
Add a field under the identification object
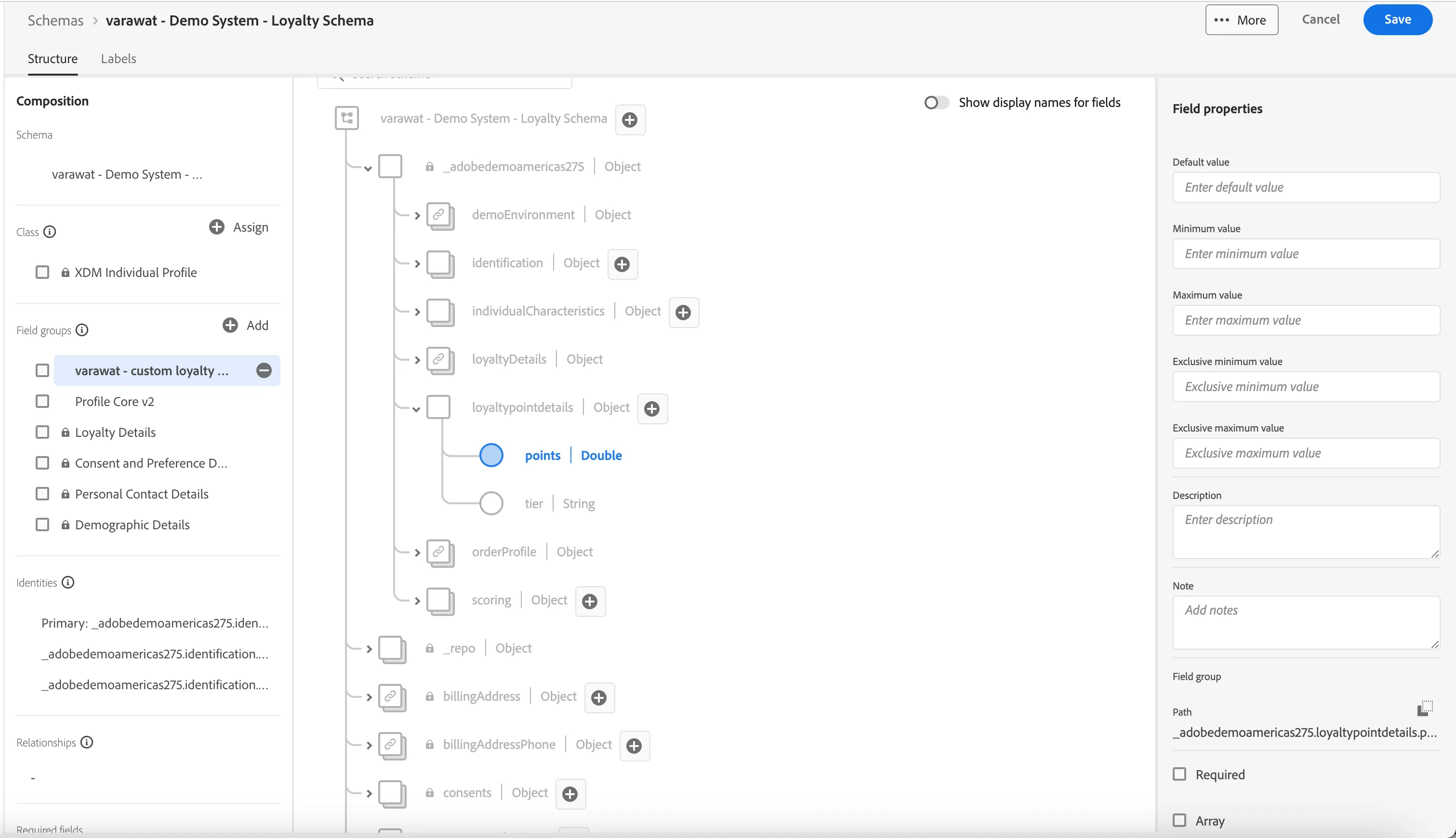(622, 264)
